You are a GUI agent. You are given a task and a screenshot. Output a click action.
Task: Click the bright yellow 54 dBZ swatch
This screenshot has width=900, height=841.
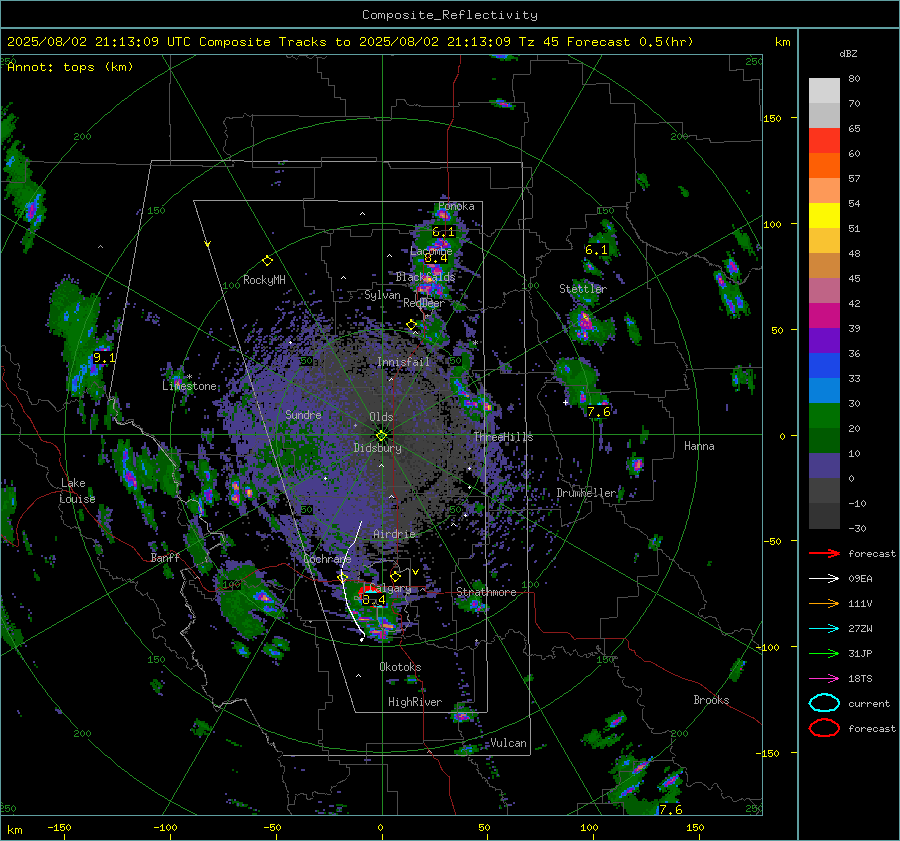click(x=824, y=215)
